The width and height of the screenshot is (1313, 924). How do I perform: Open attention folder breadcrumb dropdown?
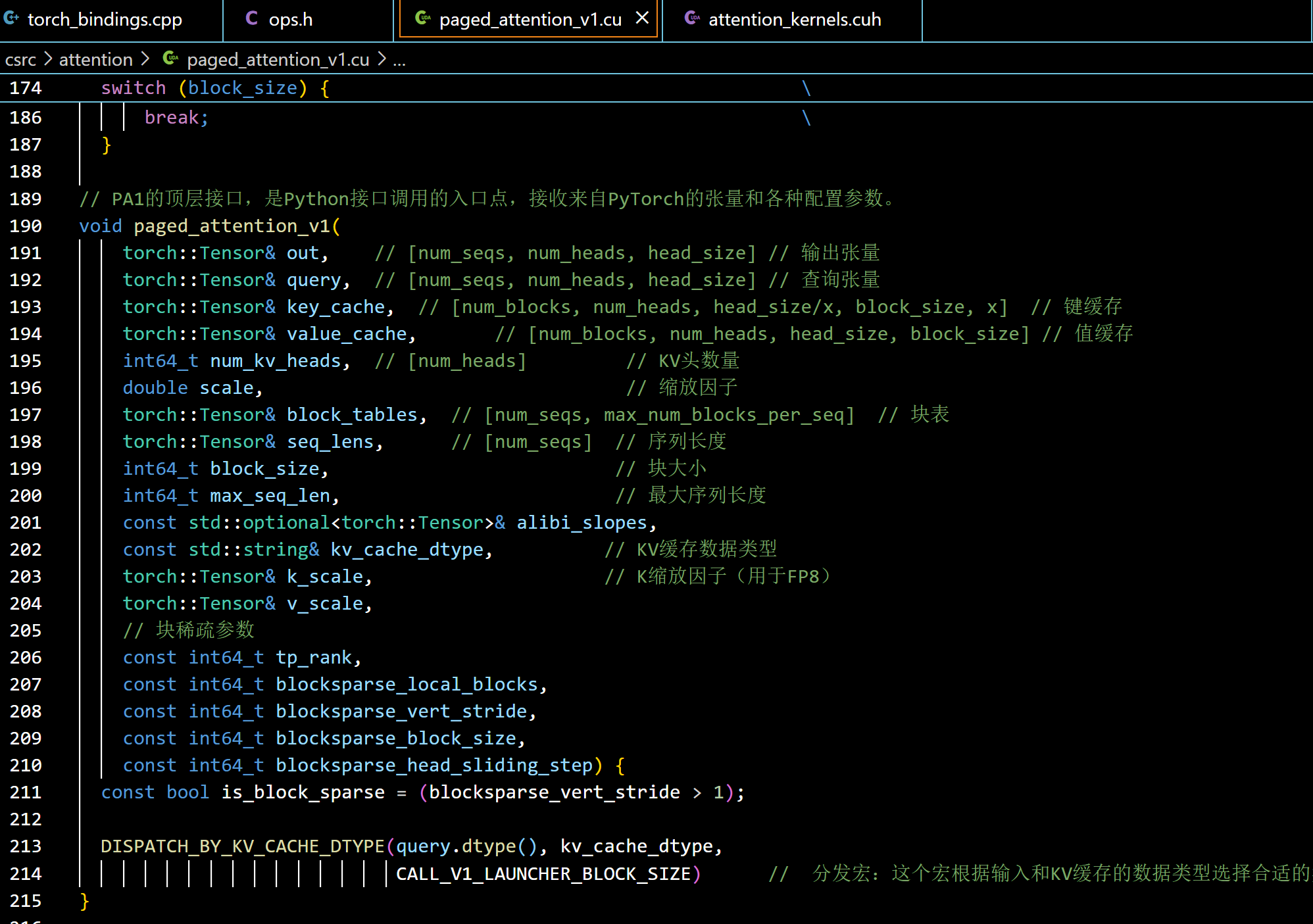click(96, 60)
